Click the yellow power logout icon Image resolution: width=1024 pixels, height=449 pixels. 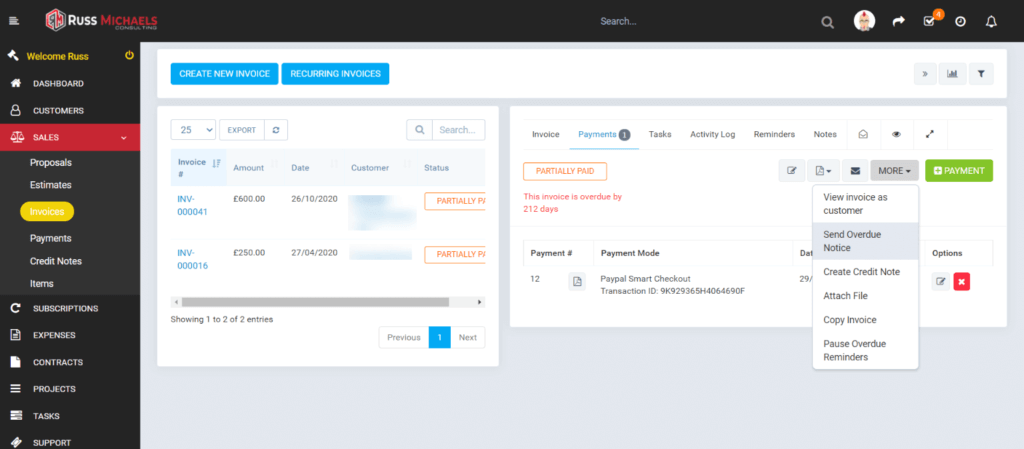click(129, 55)
